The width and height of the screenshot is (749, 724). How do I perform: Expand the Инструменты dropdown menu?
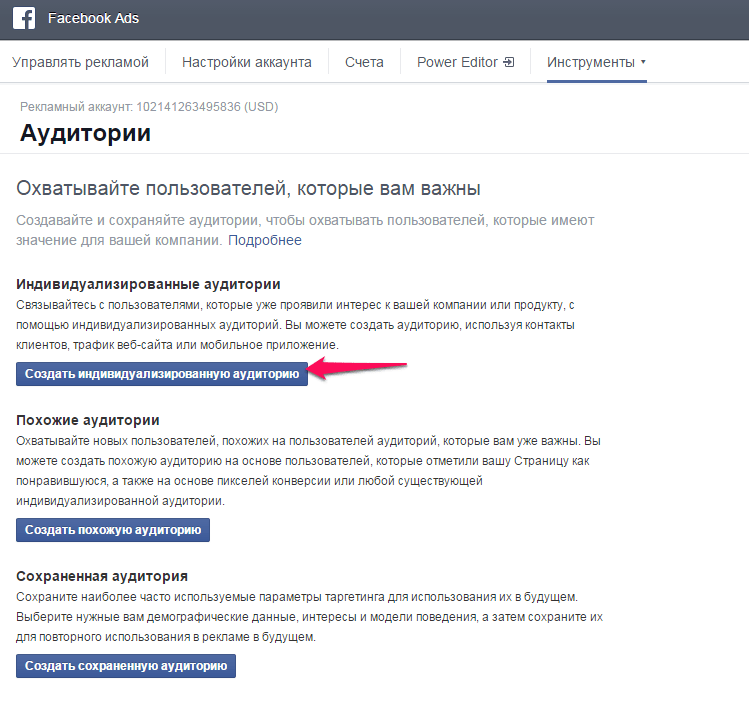tap(597, 63)
